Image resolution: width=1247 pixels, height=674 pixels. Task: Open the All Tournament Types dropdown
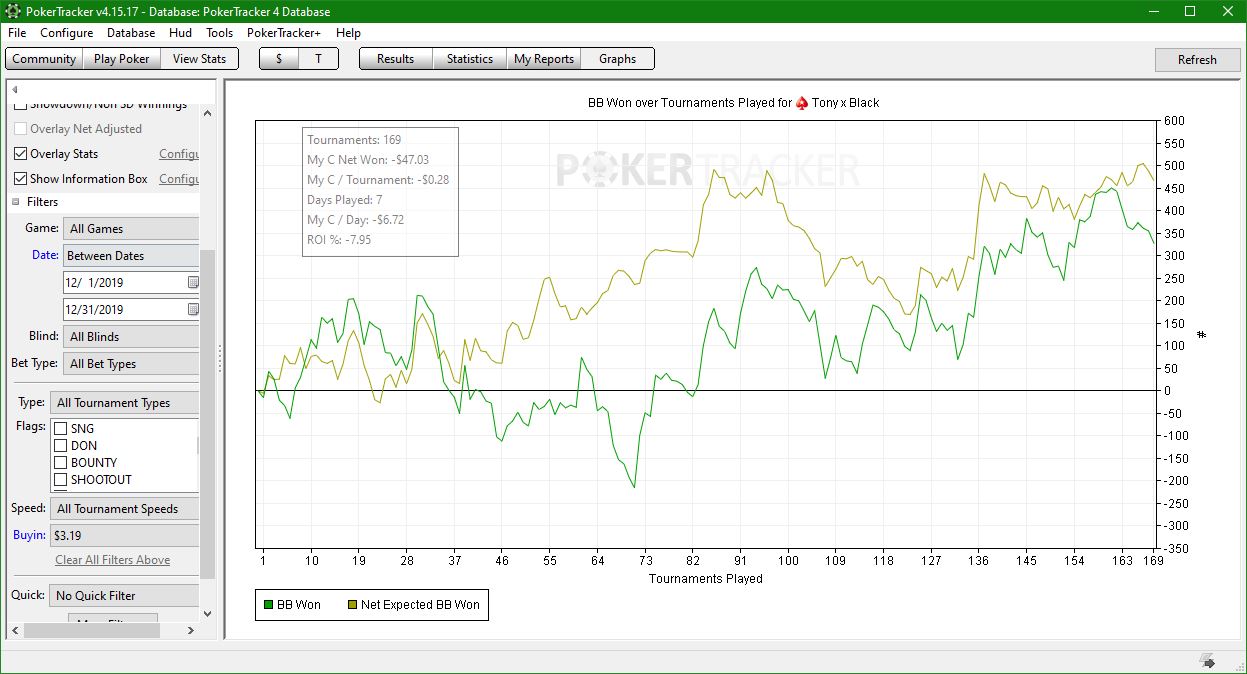(125, 403)
